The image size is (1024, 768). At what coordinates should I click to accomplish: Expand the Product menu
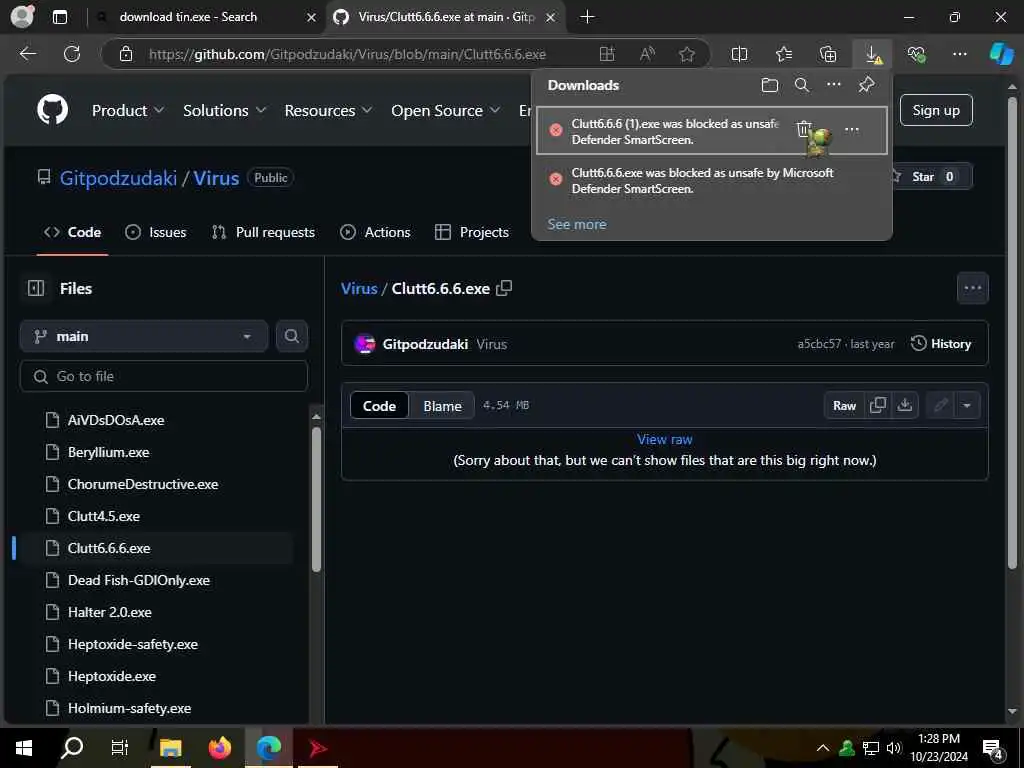[x=127, y=110]
